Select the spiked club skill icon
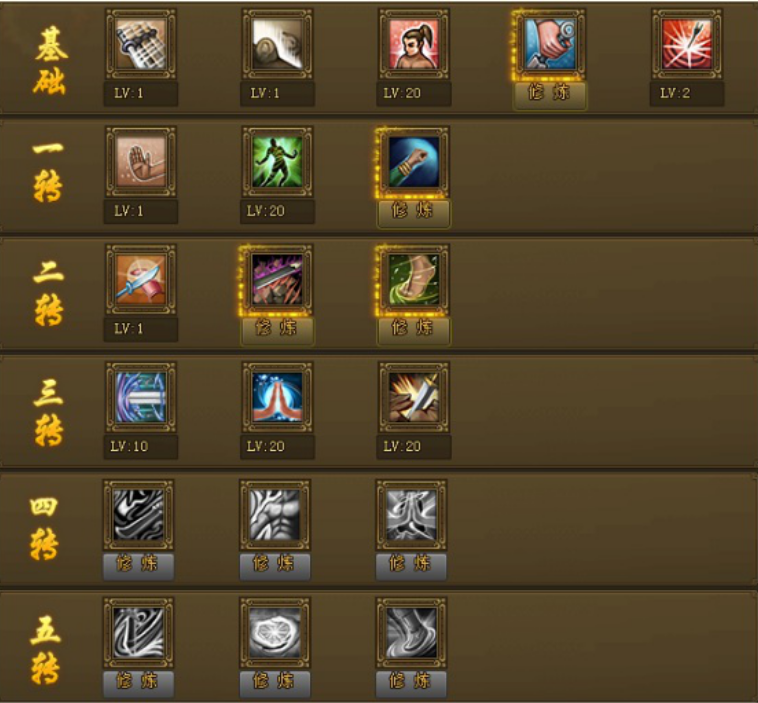Image resolution: width=758 pixels, height=703 pixels. [141, 44]
